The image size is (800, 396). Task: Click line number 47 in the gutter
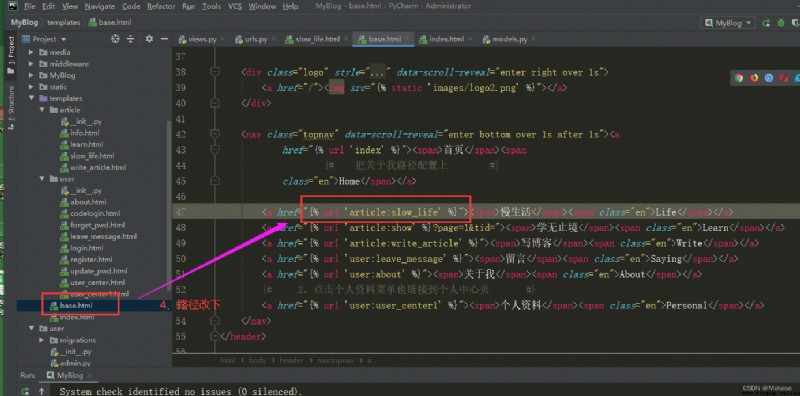[180, 212]
